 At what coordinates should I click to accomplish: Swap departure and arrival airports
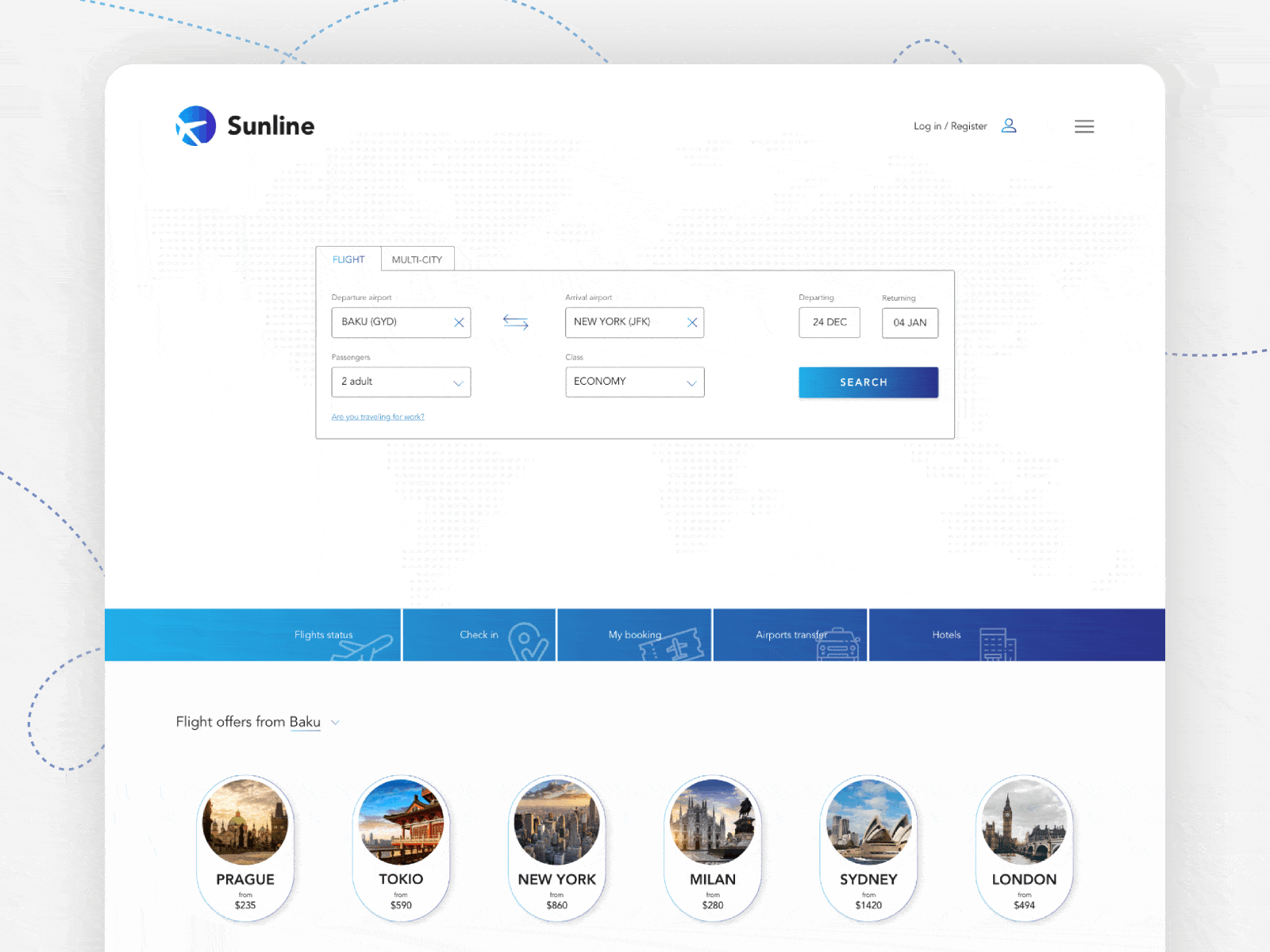[516, 322]
